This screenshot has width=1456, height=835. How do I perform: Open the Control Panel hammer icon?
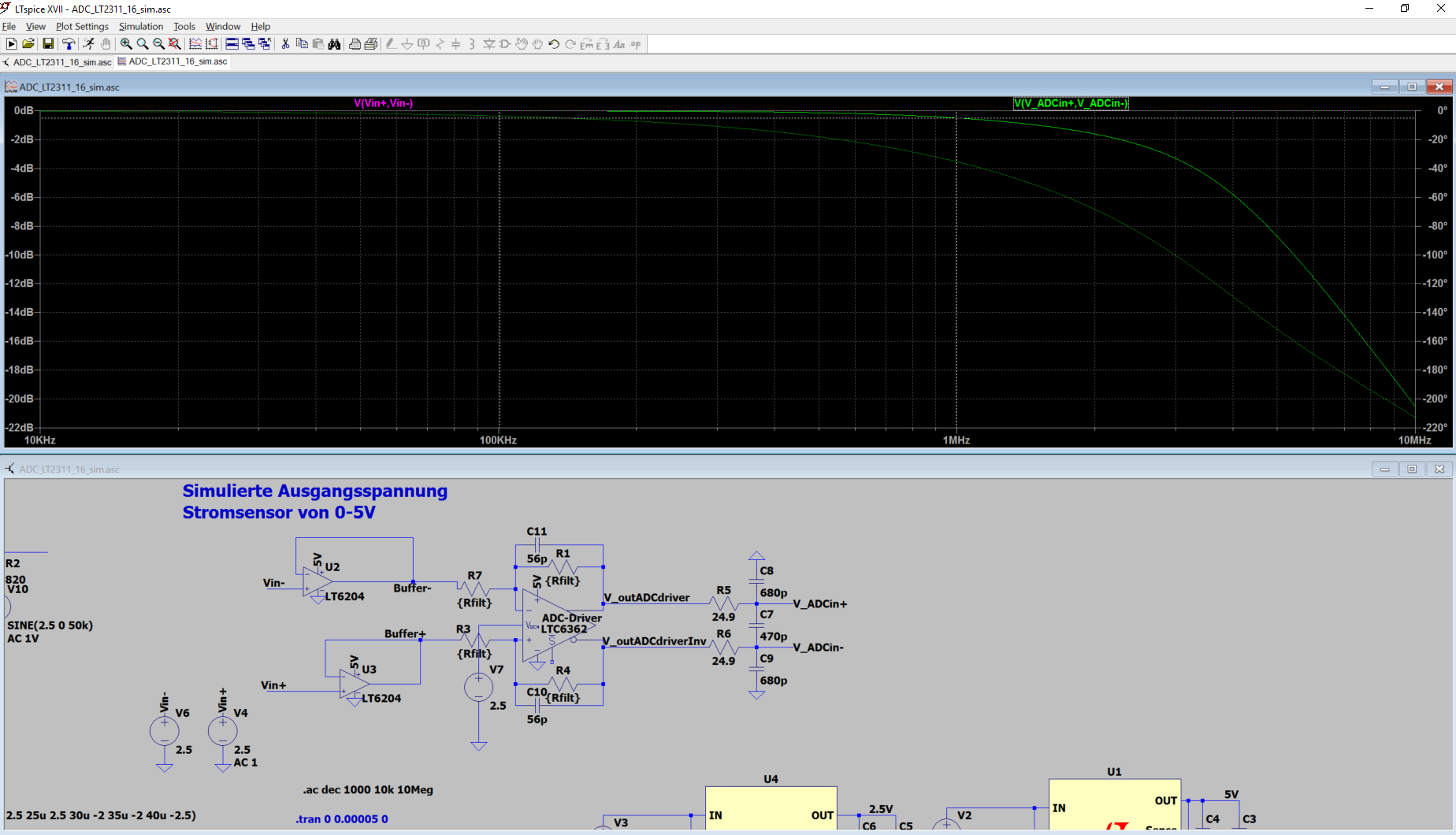click(69, 44)
